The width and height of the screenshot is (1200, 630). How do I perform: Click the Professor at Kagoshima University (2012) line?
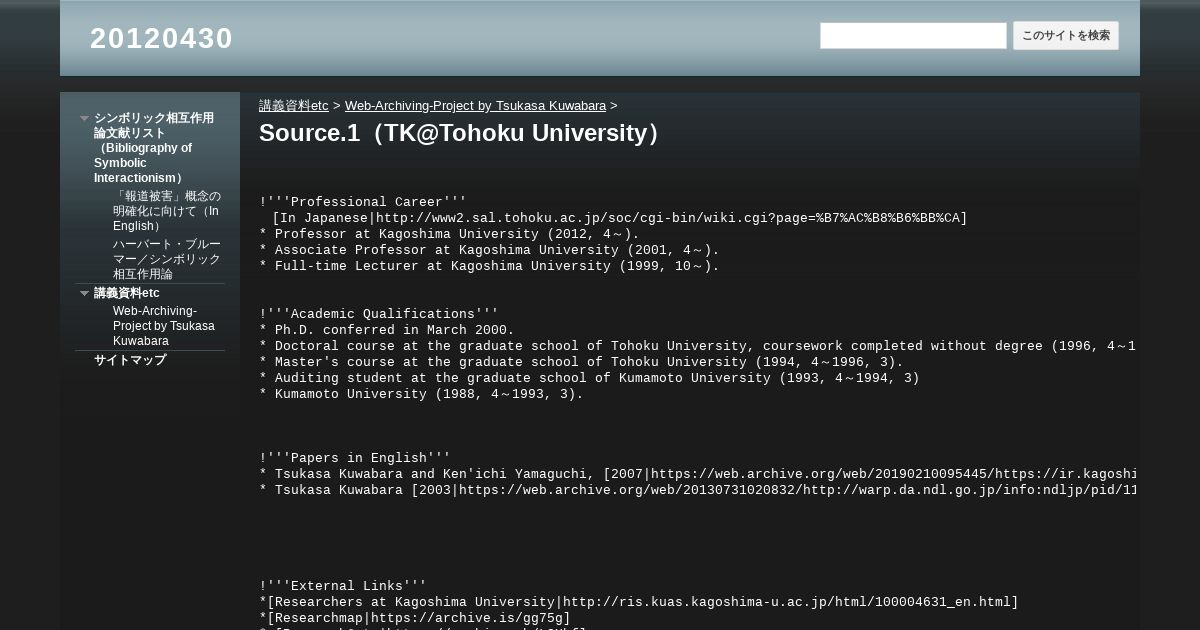tap(449, 234)
